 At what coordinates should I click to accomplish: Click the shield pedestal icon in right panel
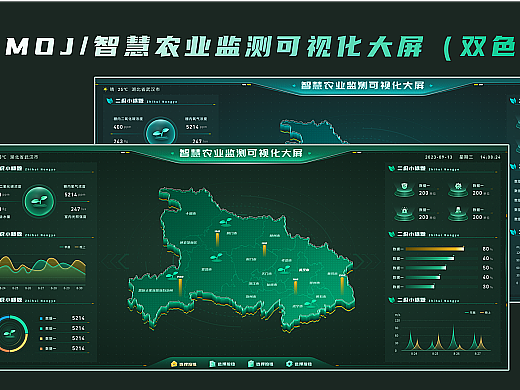click(404, 189)
